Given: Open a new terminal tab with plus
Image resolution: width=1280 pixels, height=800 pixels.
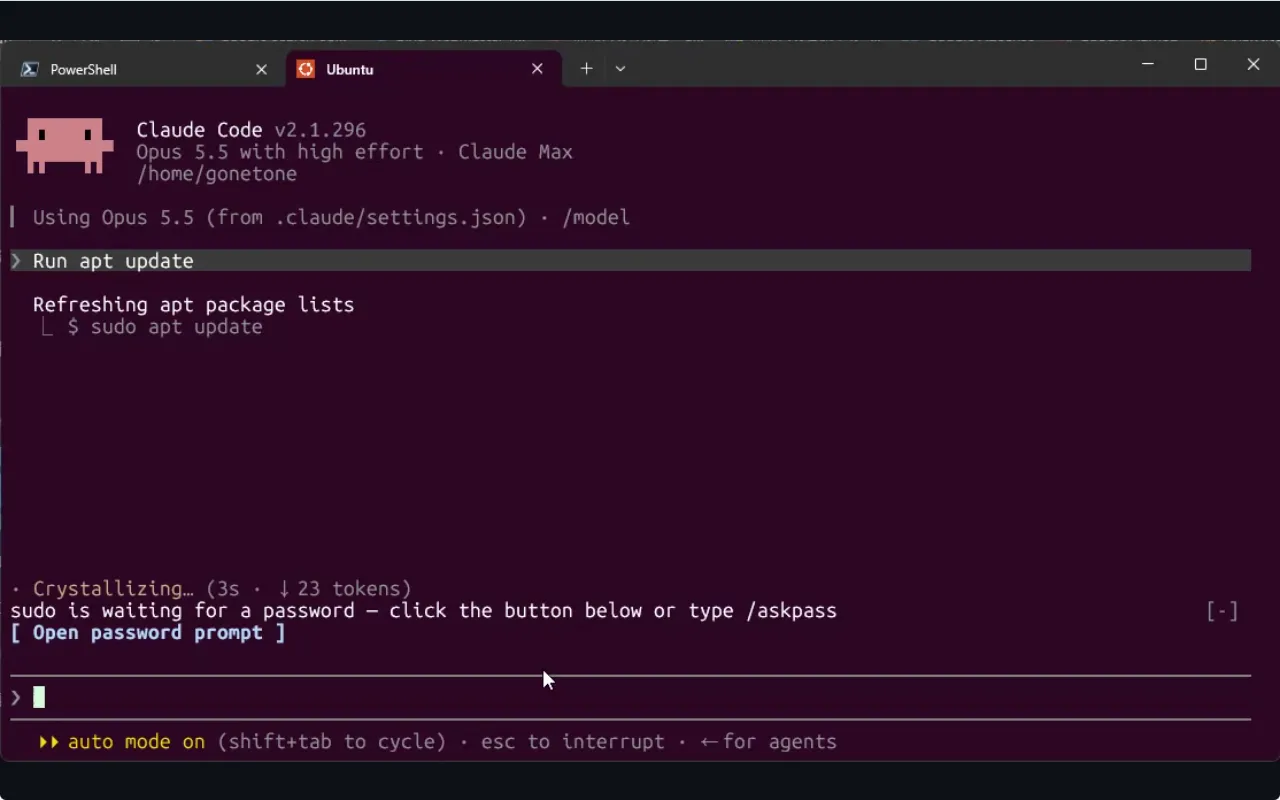Looking at the screenshot, I should click(x=587, y=68).
